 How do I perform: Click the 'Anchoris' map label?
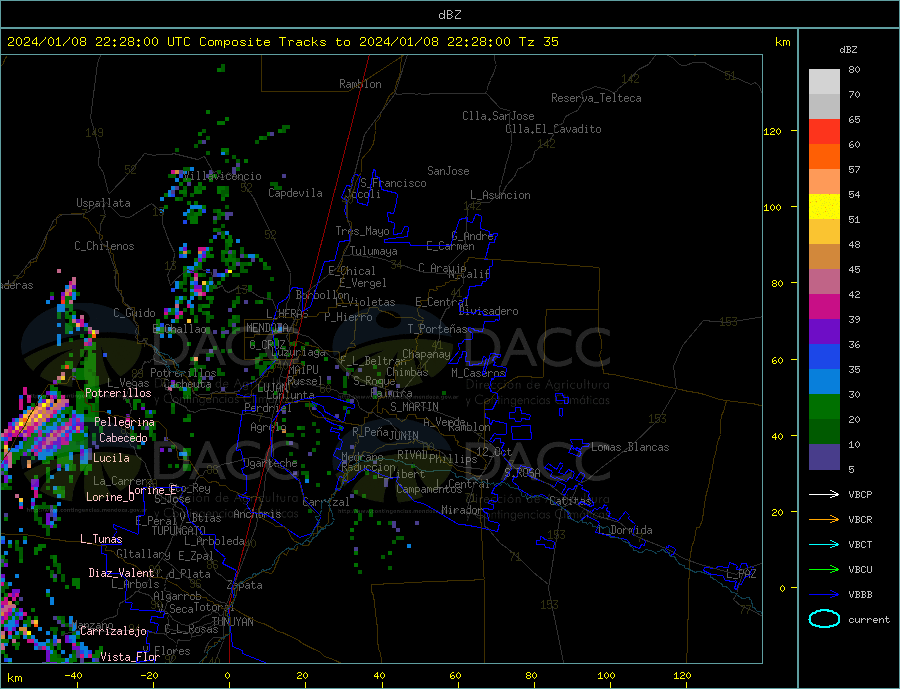point(257,514)
